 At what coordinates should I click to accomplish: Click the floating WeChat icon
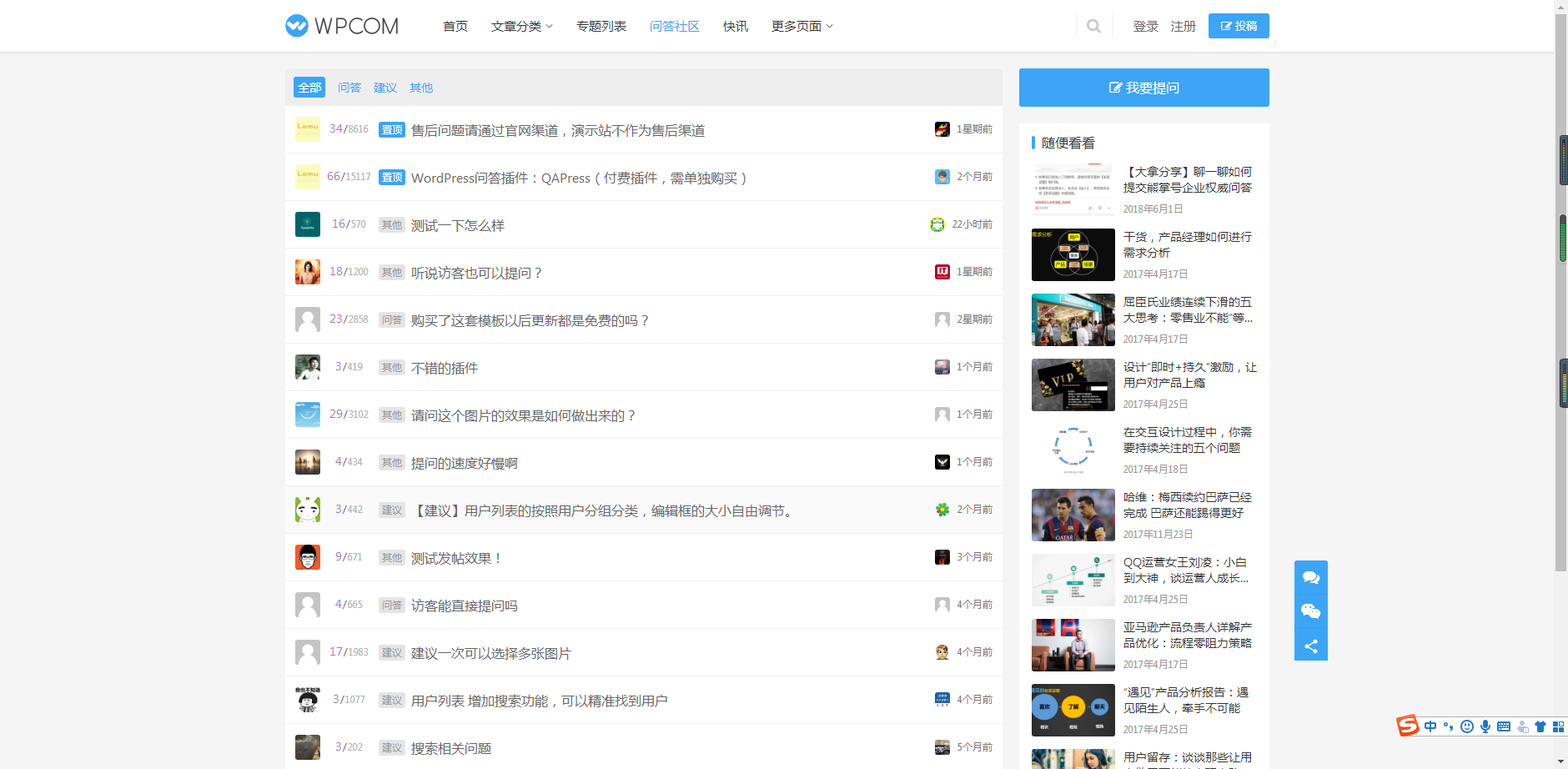[1311, 611]
